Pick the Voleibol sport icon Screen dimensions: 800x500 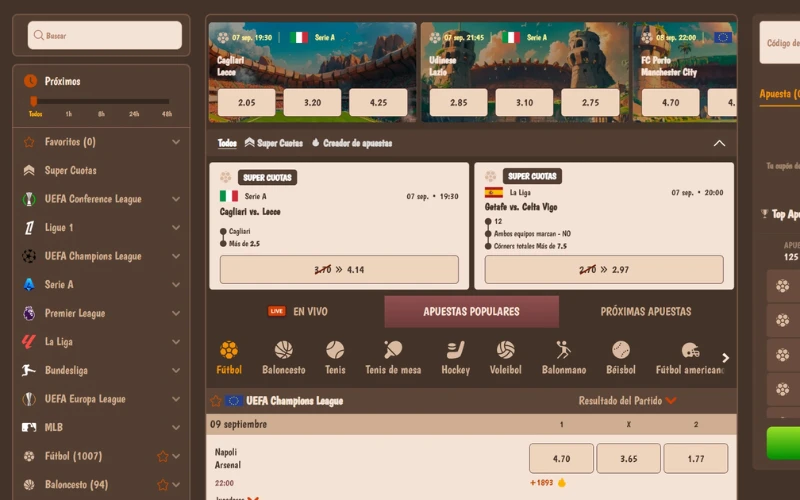point(506,350)
